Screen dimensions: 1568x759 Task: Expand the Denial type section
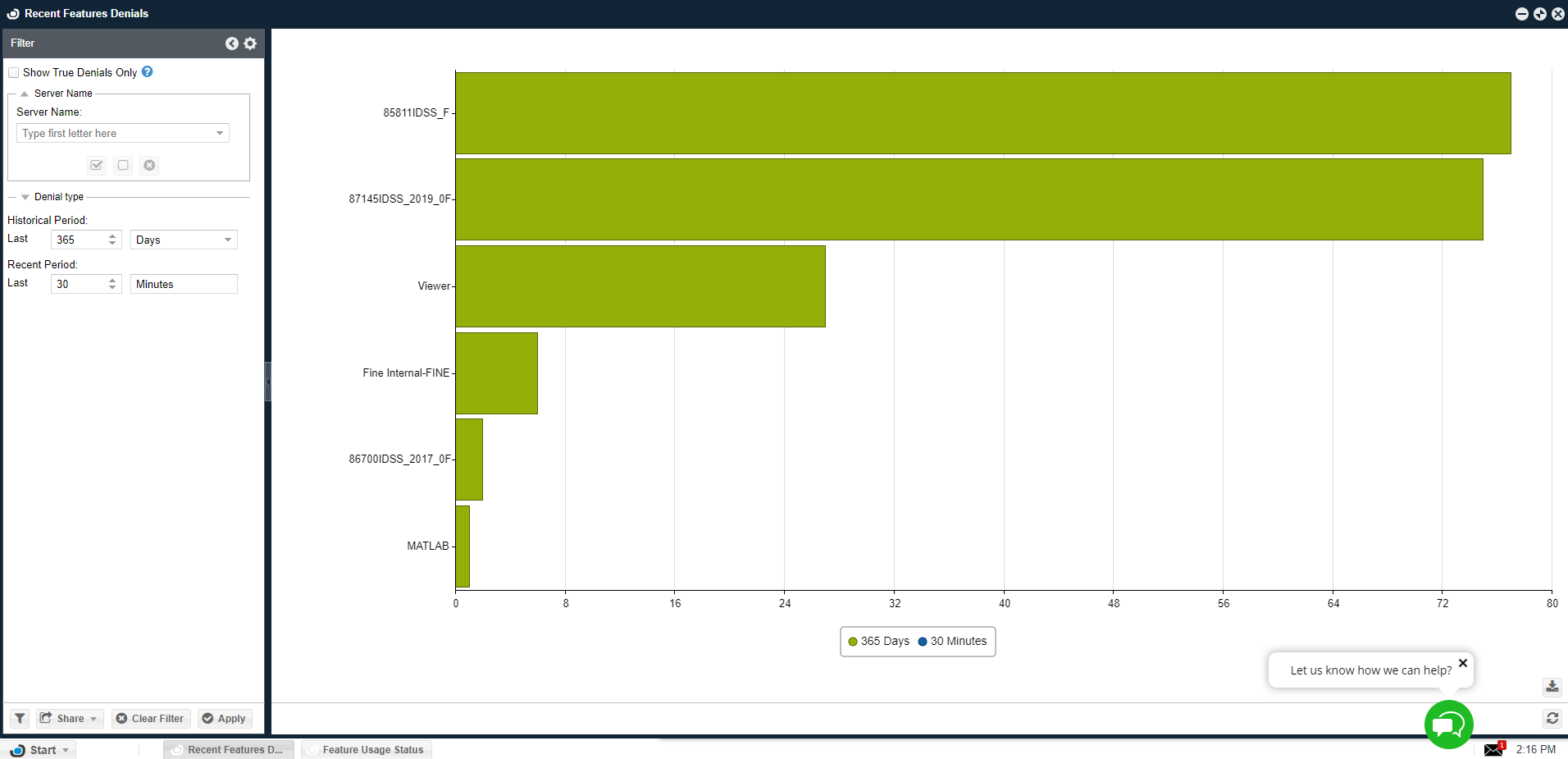(25, 197)
